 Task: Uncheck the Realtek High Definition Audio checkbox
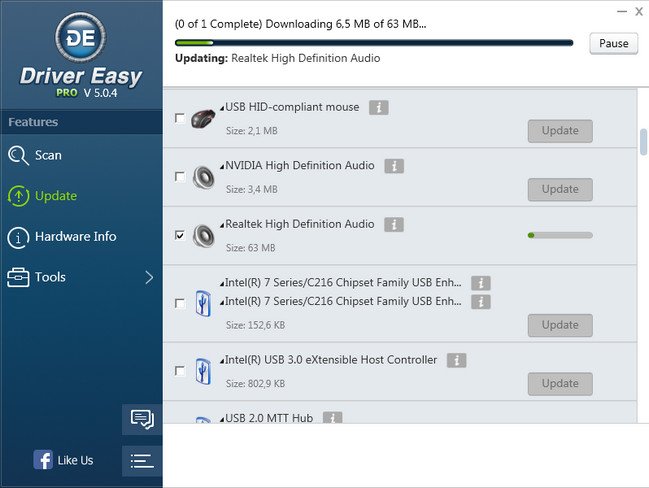[x=180, y=235]
